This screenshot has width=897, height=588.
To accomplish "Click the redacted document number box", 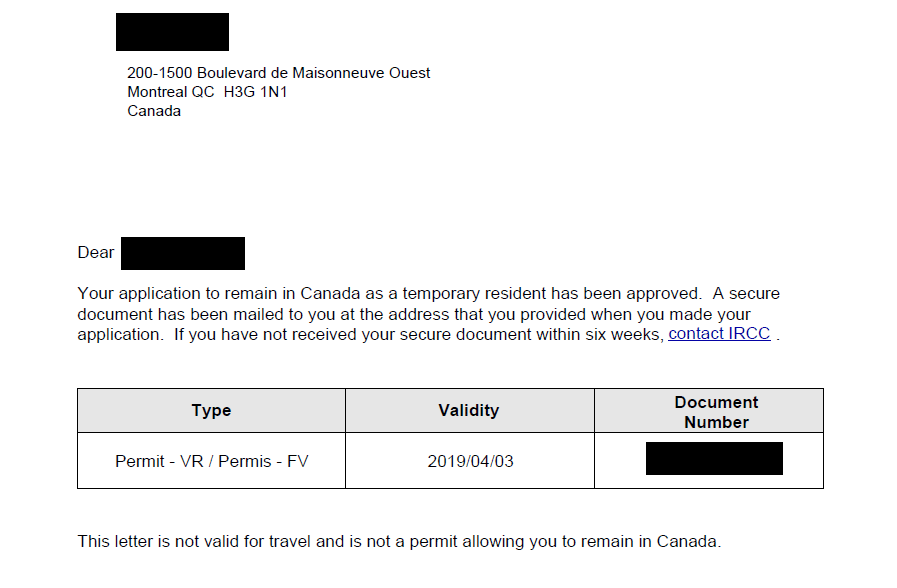I will click(x=714, y=458).
